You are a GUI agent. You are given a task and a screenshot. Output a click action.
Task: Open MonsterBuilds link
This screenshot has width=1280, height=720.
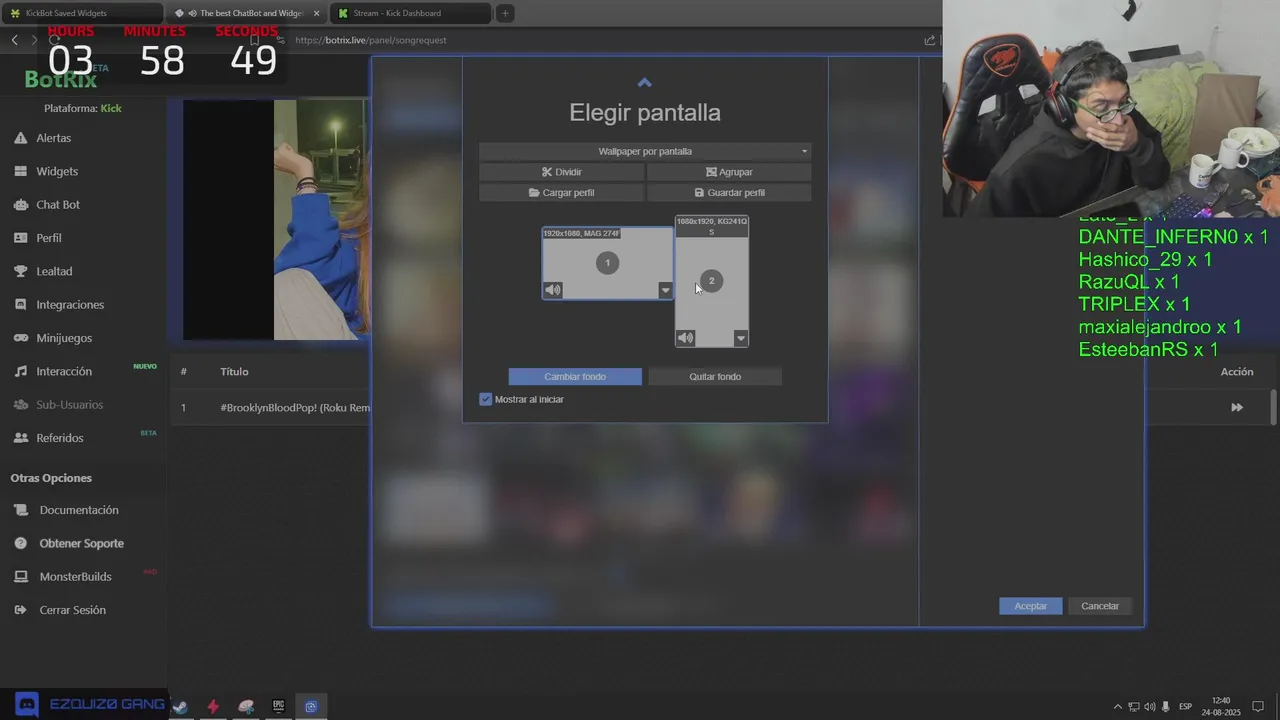pyautogui.click(x=75, y=576)
